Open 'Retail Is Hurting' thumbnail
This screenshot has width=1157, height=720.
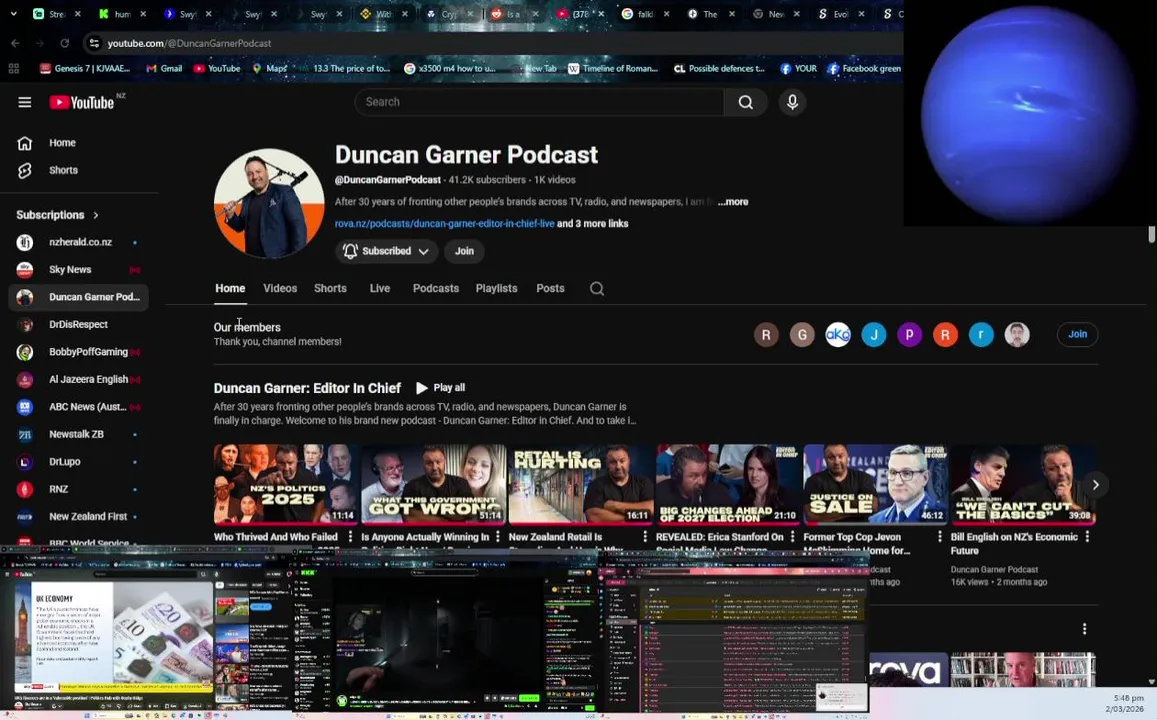click(581, 484)
